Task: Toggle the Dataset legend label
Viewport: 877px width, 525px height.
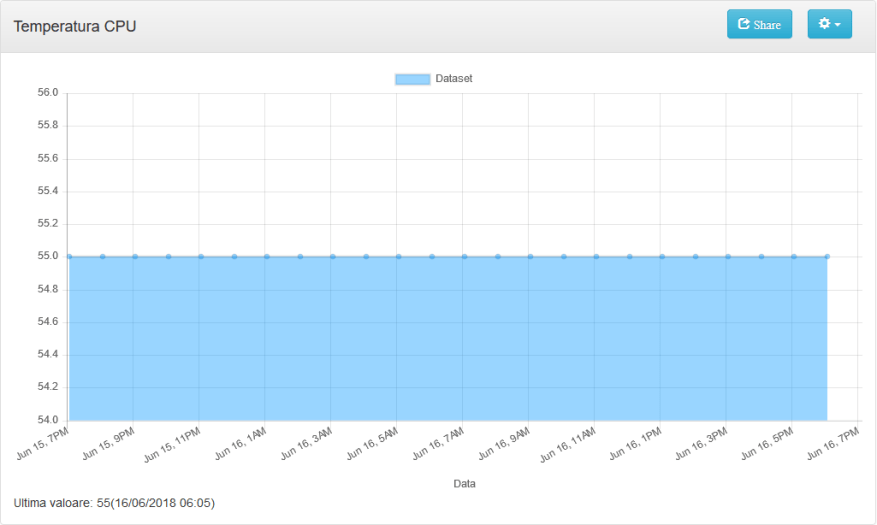Action: (x=454, y=79)
